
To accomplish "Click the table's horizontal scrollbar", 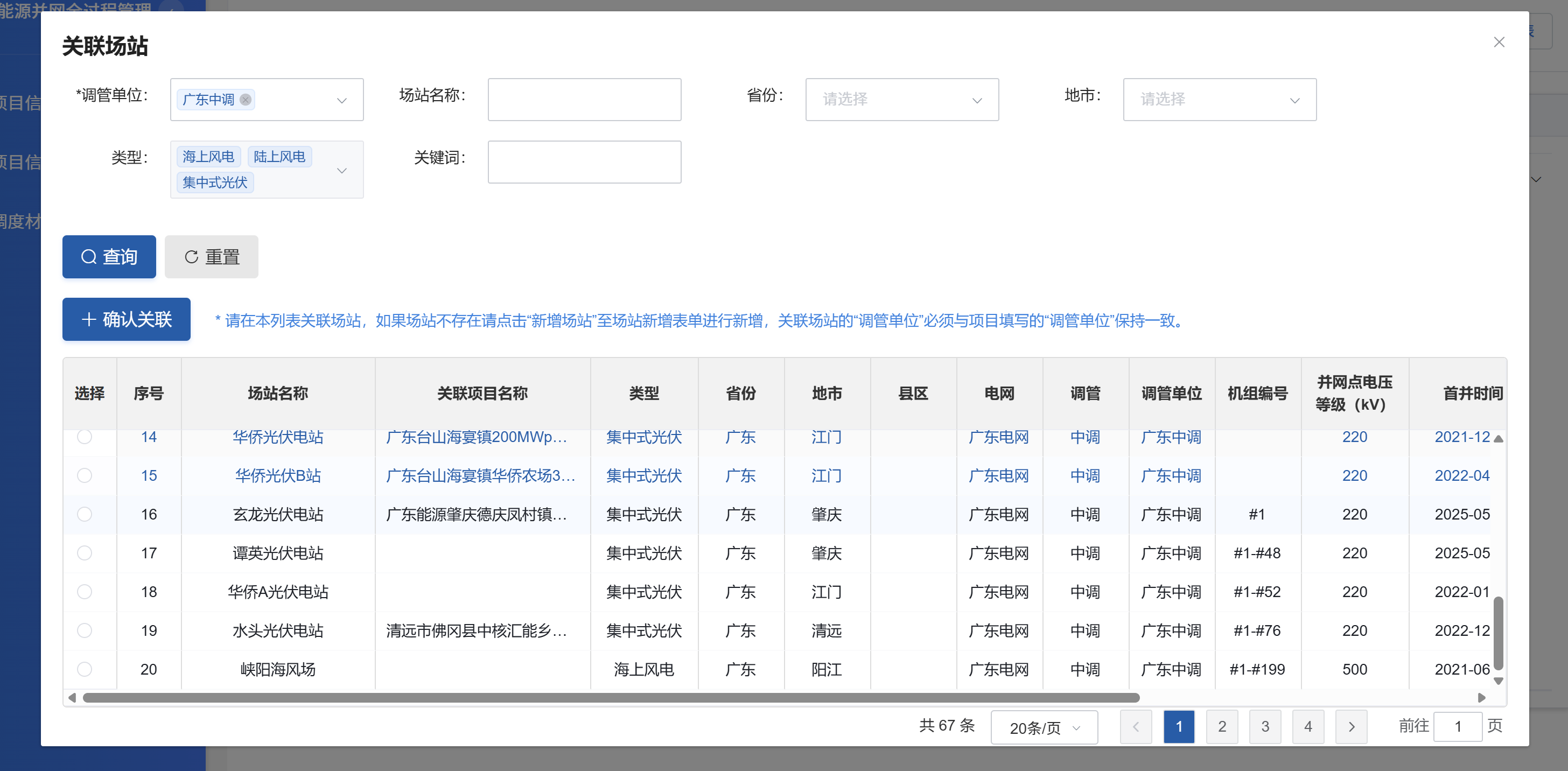I will click(611, 697).
